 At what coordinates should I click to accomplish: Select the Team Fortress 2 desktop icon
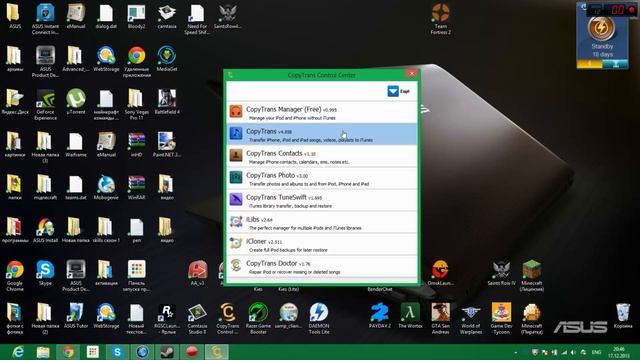(440, 19)
